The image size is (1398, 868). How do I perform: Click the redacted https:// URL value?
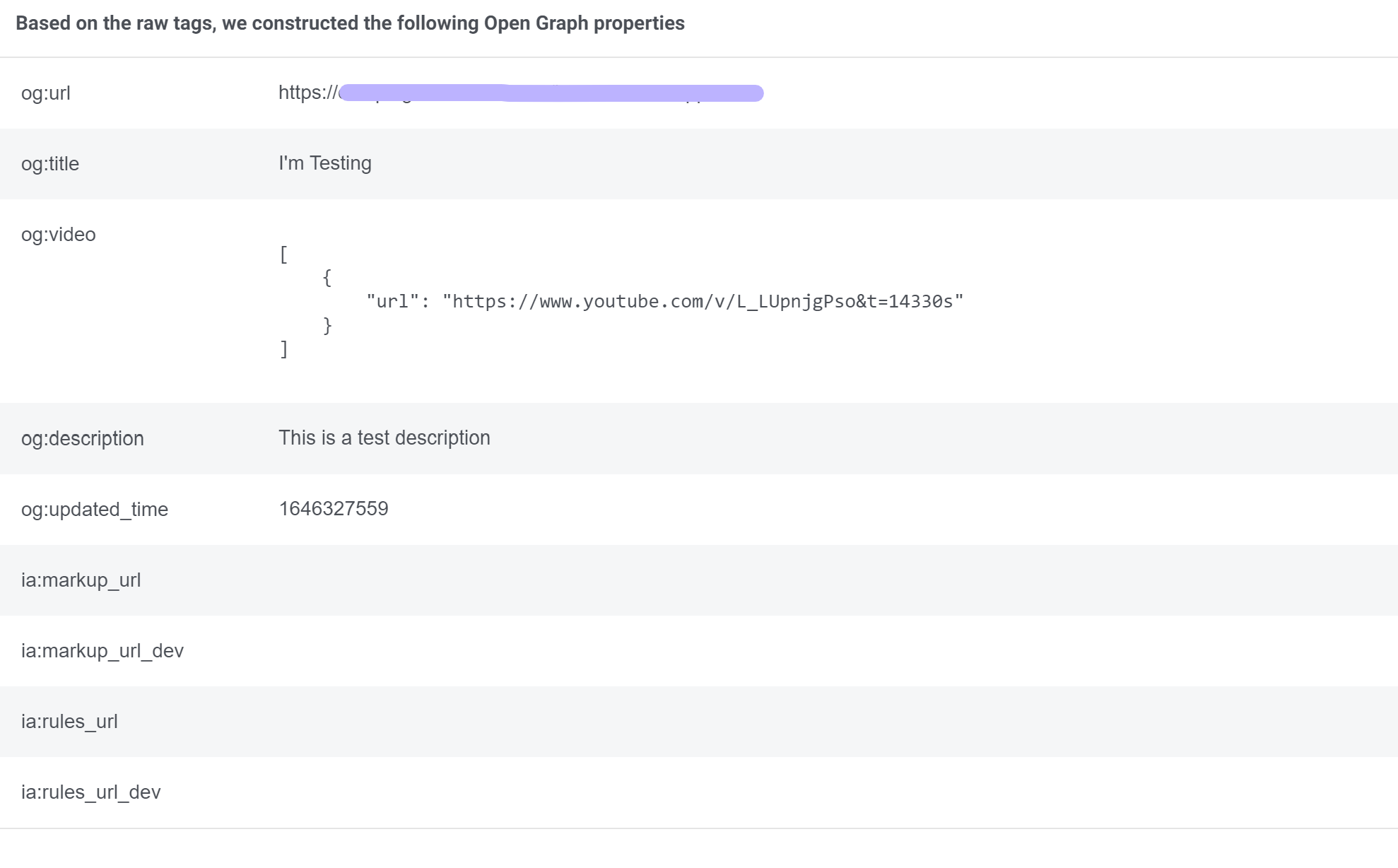[521, 93]
